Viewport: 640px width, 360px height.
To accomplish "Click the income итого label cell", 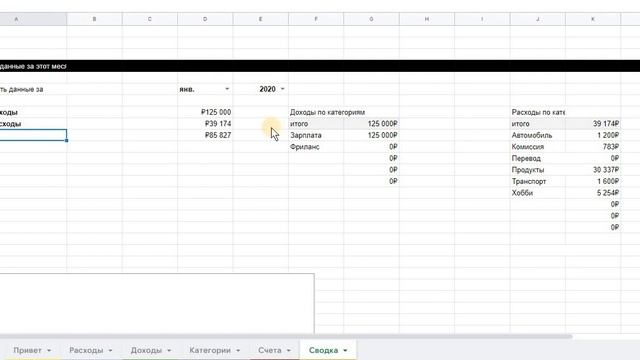I will (x=316, y=123).
